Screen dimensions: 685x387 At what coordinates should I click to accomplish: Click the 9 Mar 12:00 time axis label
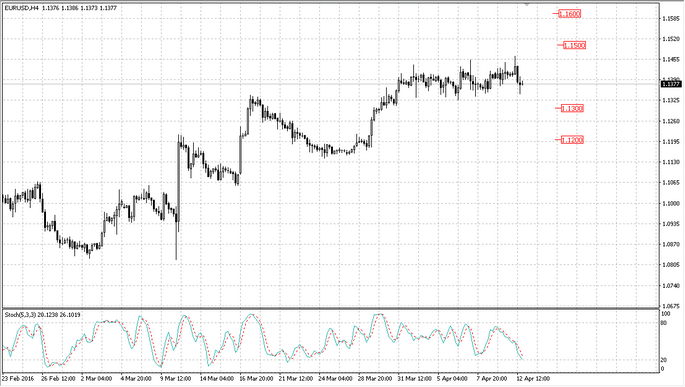pos(176,379)
